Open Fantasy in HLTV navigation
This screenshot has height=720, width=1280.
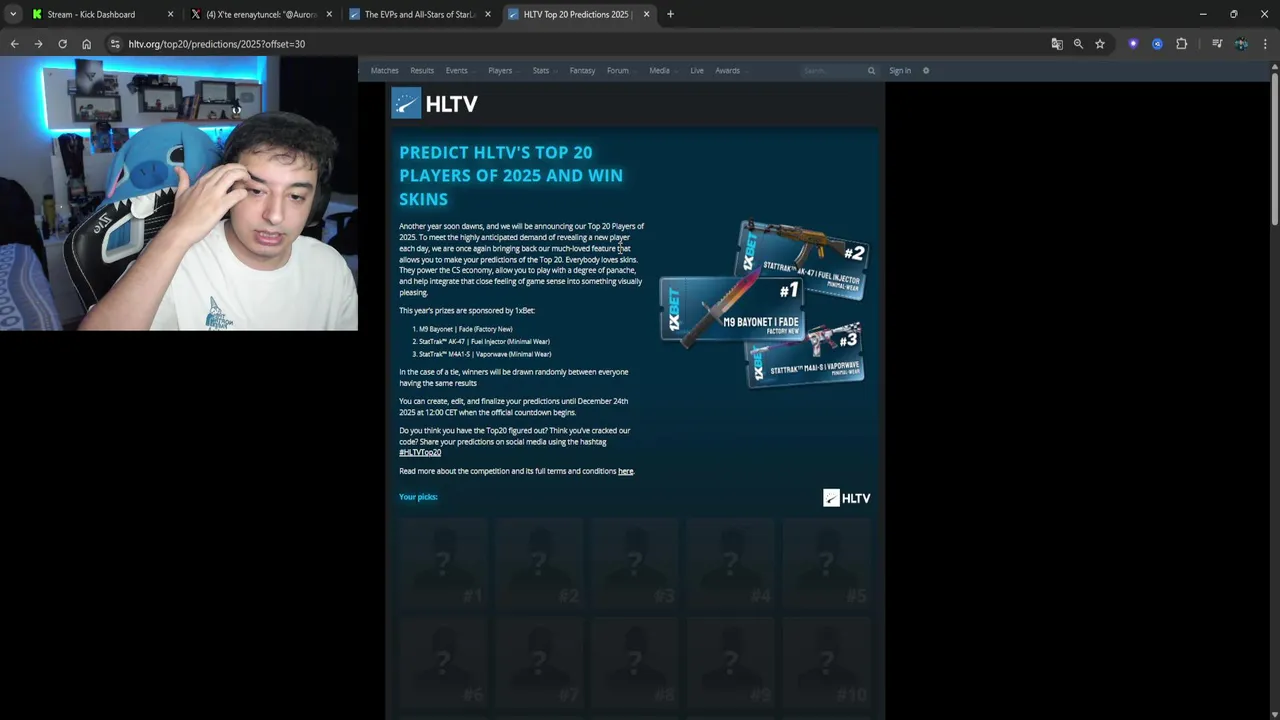pyautogui.click(x=582, y=71)
